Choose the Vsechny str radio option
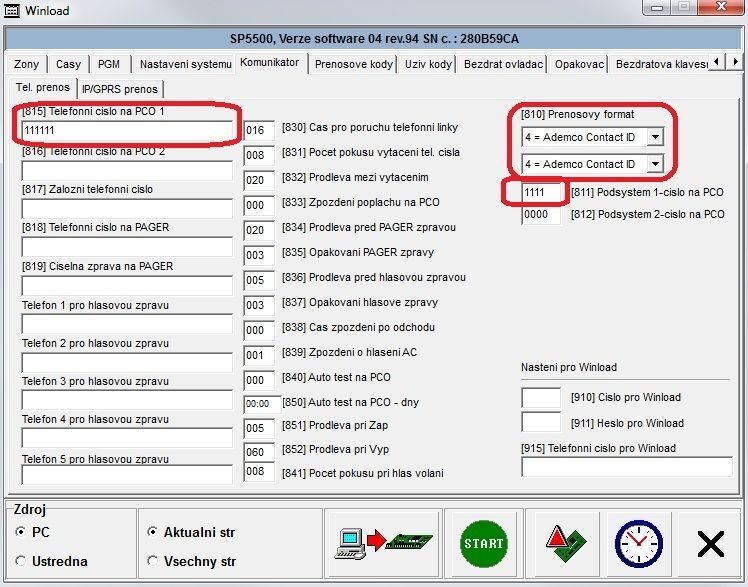The image size is (748, 587). pos(152,561)
